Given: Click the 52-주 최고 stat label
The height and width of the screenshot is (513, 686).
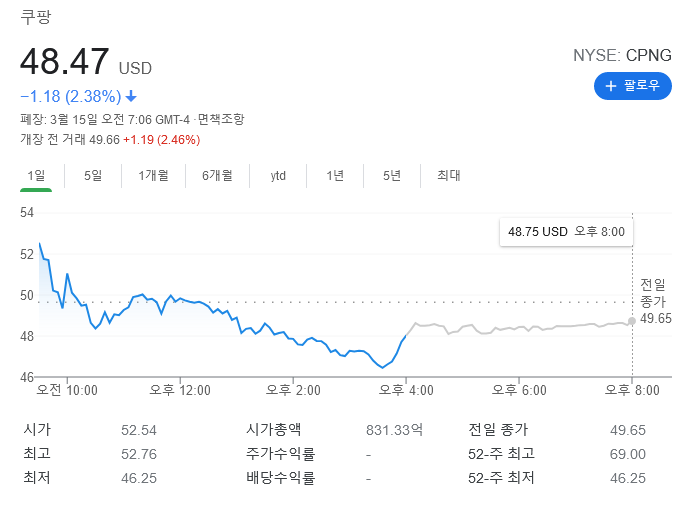Looking at the screenshot, I should [x=501, y=454].
